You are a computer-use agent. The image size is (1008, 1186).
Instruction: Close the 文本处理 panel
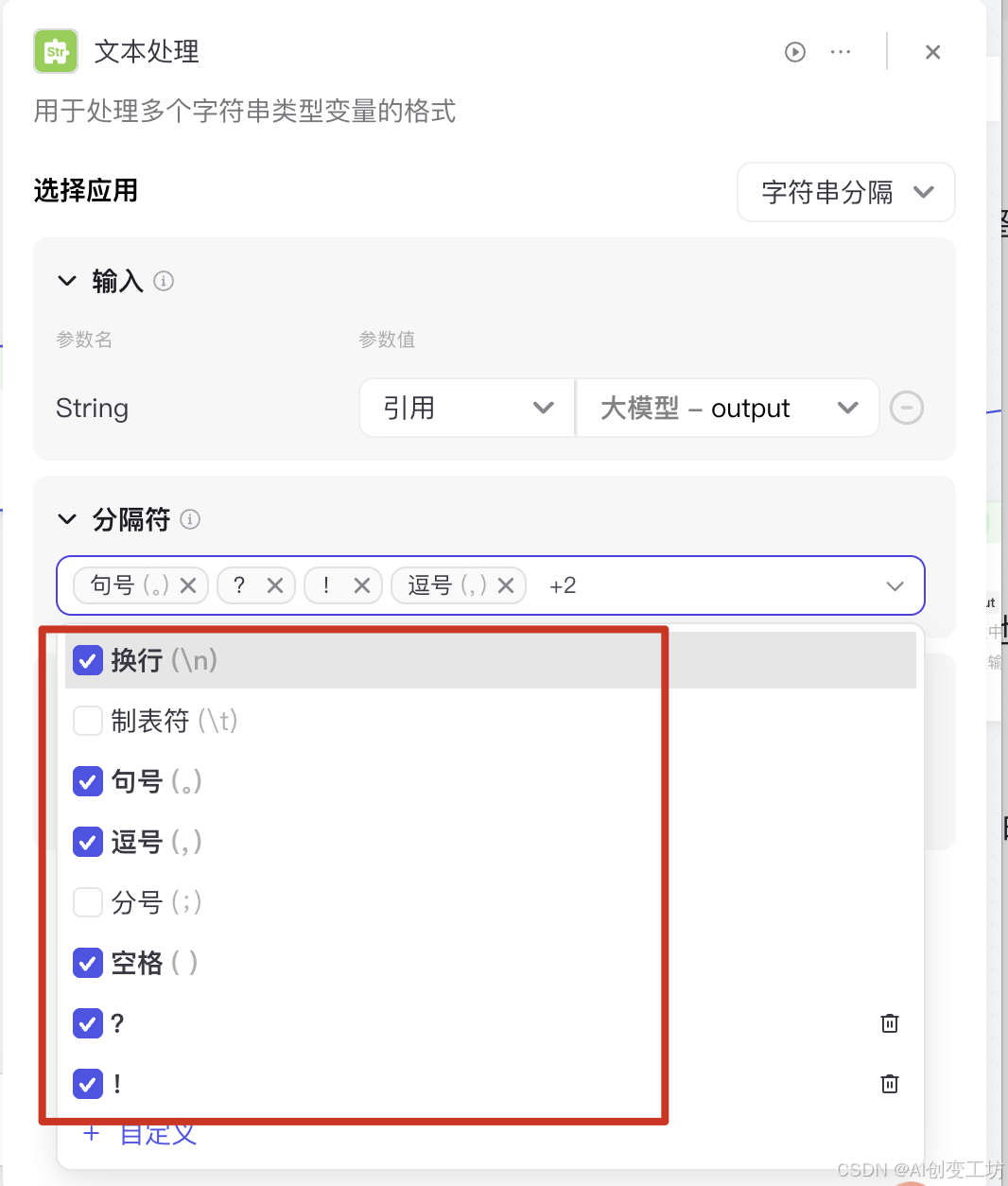pos(932,52)
